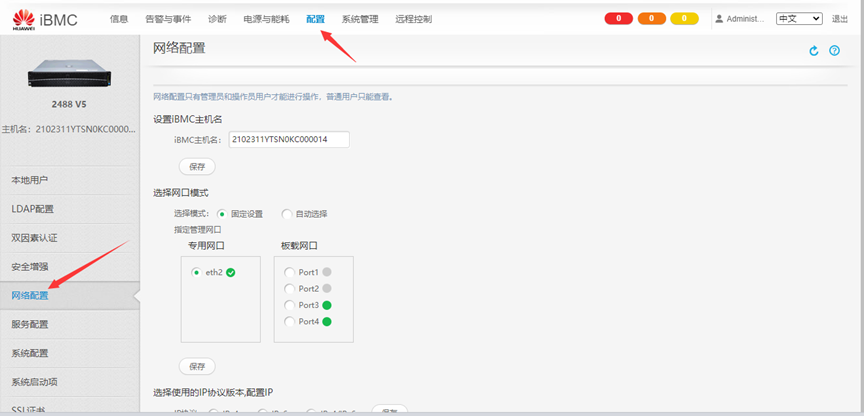
Task: Click the Huawei iBMC logo
Action: (45, 20)
